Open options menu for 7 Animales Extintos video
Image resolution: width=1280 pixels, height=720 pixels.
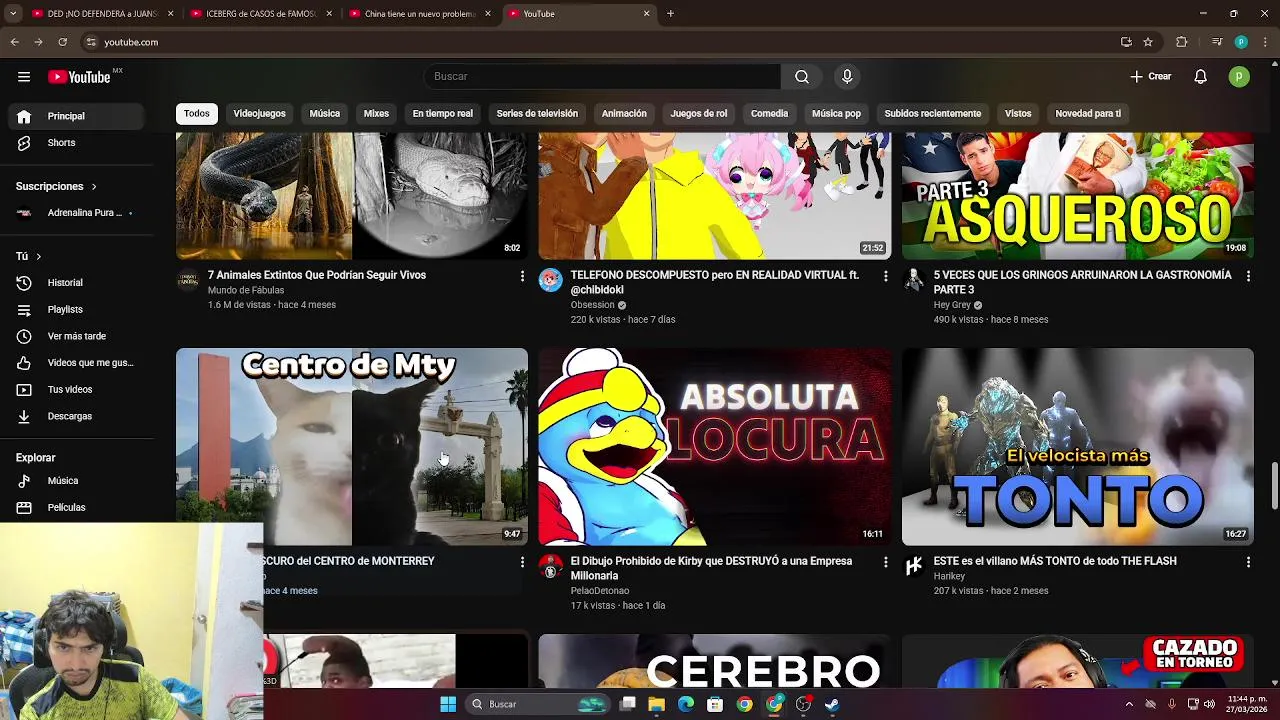tap(522, 276)
